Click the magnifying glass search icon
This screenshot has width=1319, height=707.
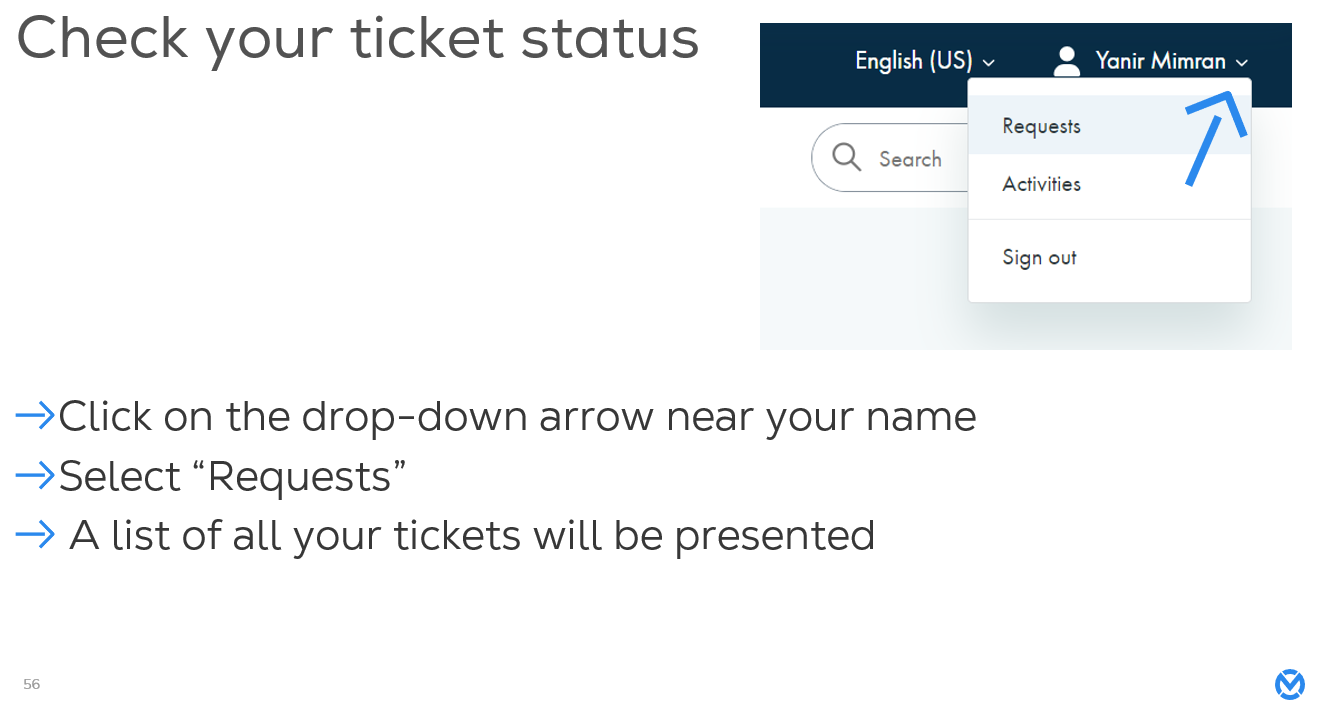(x=846, y=157)
